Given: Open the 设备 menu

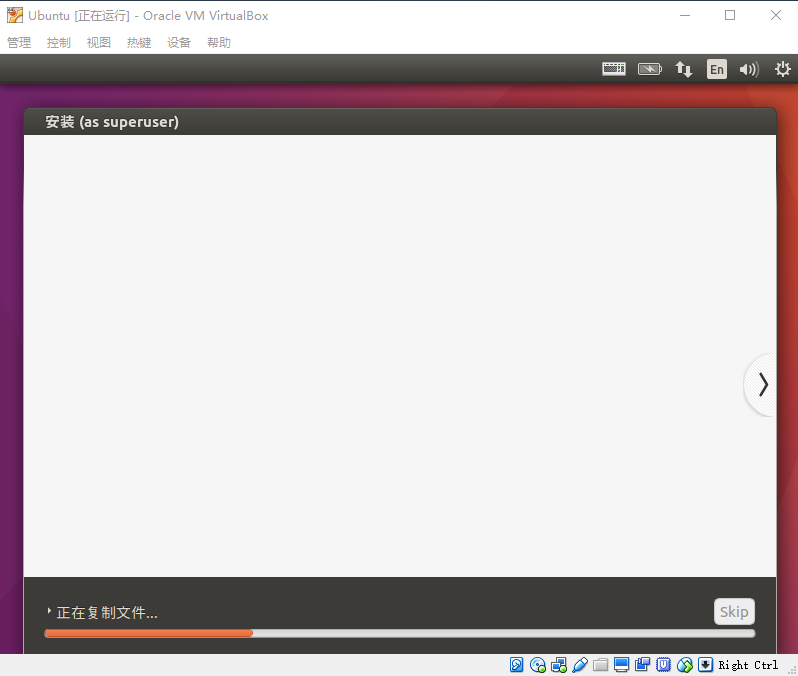Looking at the screenshot, I should tap(179, 43).
